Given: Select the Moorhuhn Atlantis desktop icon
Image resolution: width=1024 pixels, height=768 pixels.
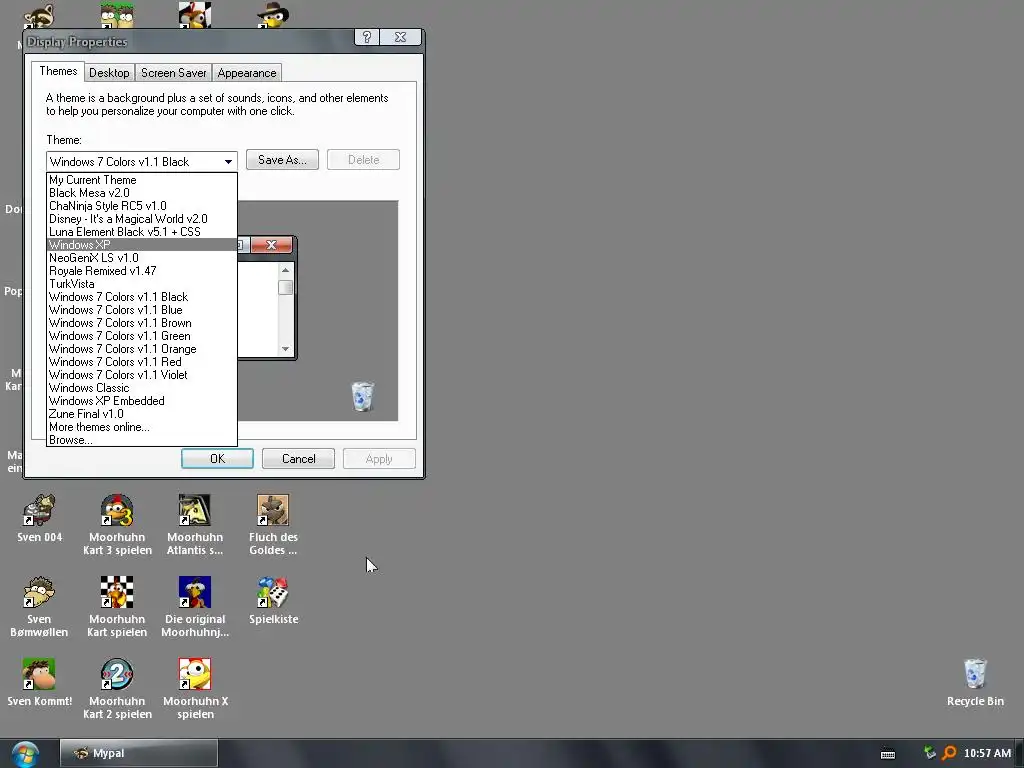Looking at the screenshot, I should tap(195, 525).
